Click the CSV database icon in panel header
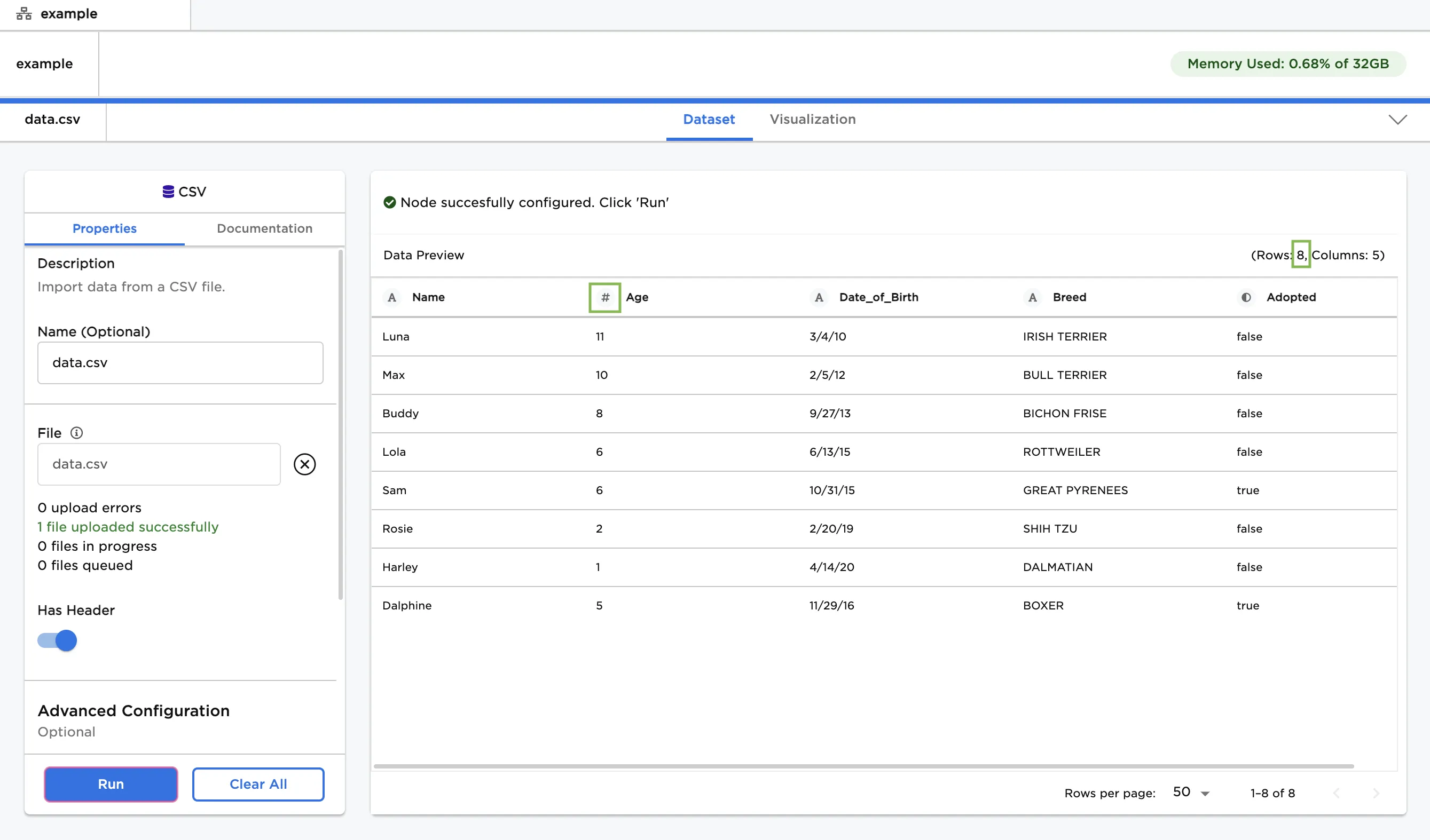 click(168, 192)
